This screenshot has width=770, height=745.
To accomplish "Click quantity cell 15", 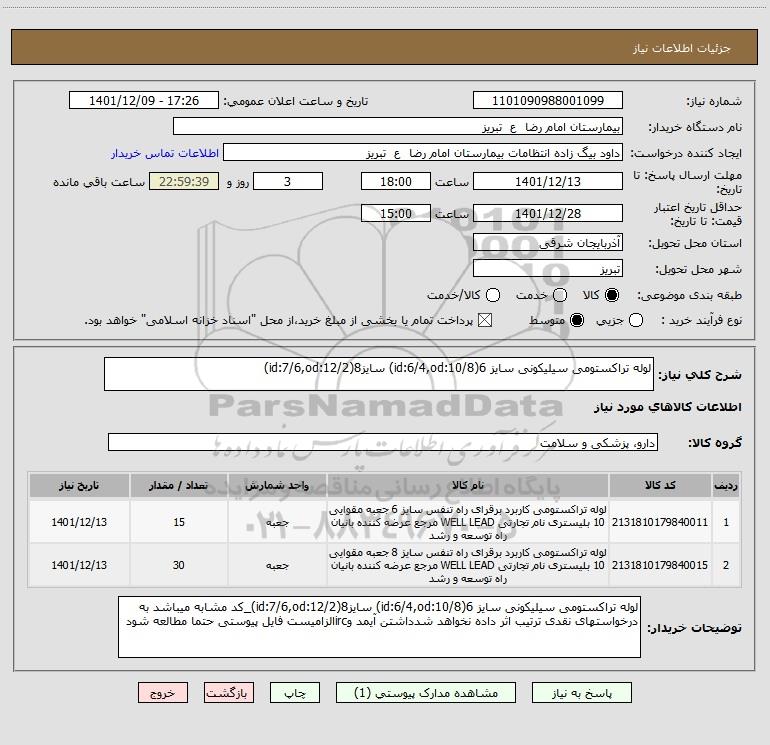I will [179, 522].
